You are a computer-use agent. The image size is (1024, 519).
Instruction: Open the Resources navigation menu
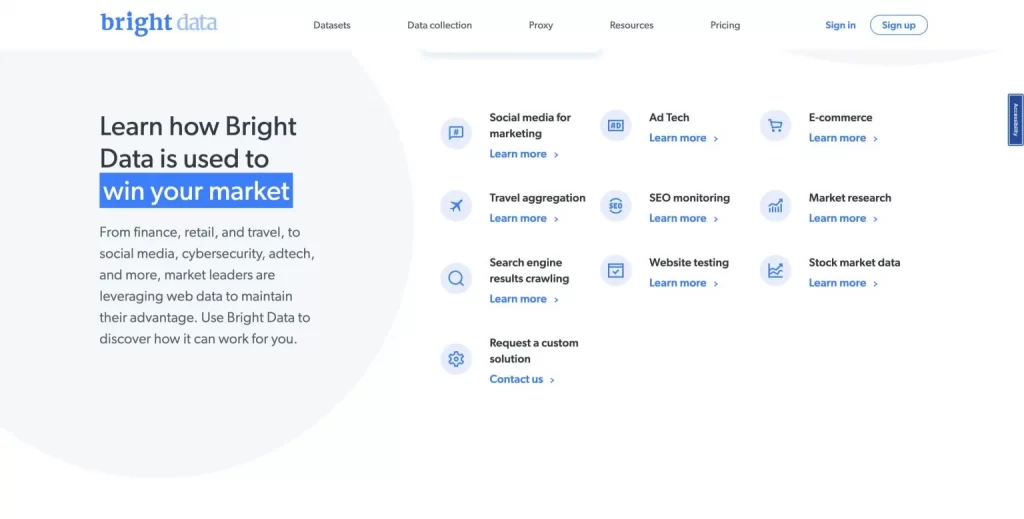tap(632, 25)
